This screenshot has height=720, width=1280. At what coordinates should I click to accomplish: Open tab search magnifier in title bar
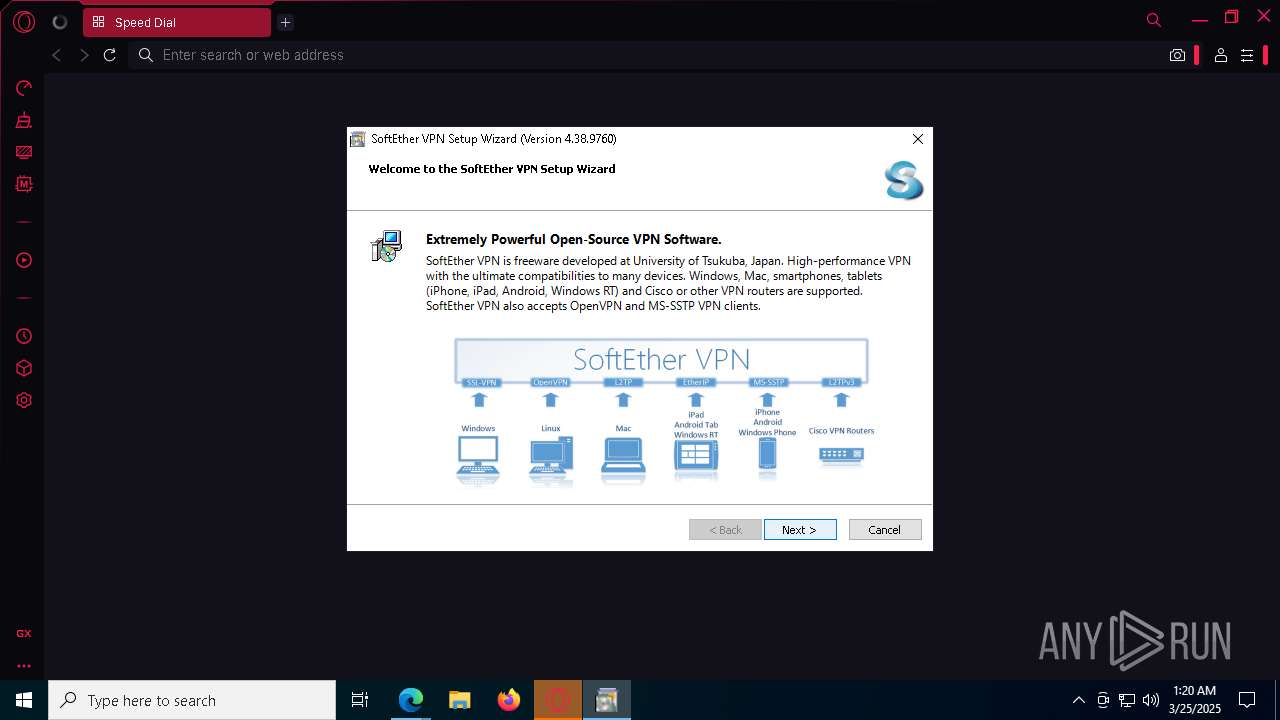[1153, 20]
